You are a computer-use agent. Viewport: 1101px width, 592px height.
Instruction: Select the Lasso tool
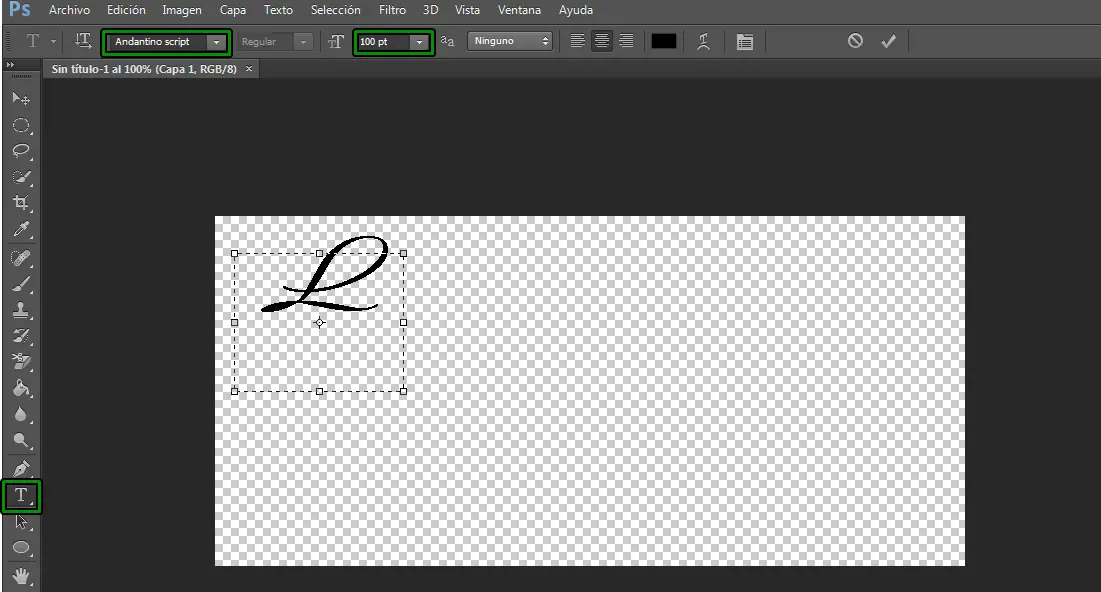point(21,151)
